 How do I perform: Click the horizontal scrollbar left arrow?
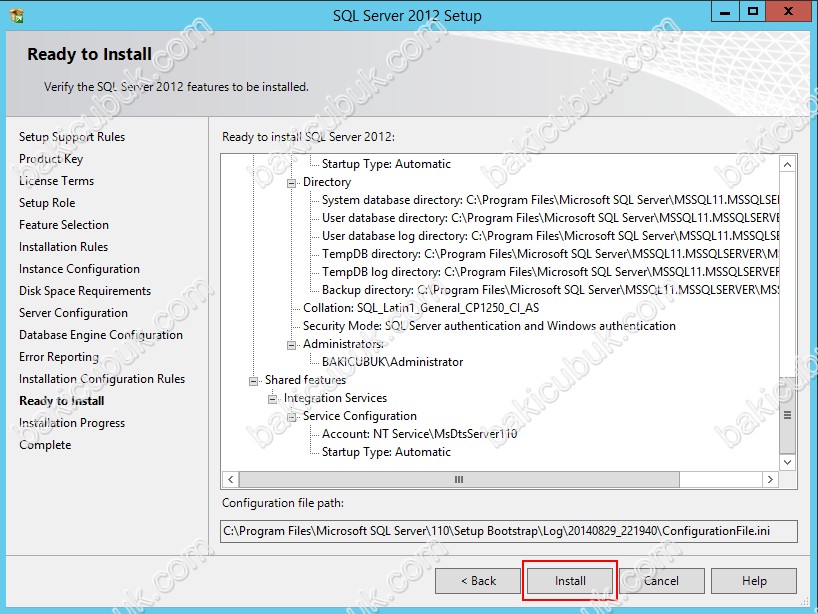tap(230, 479)
